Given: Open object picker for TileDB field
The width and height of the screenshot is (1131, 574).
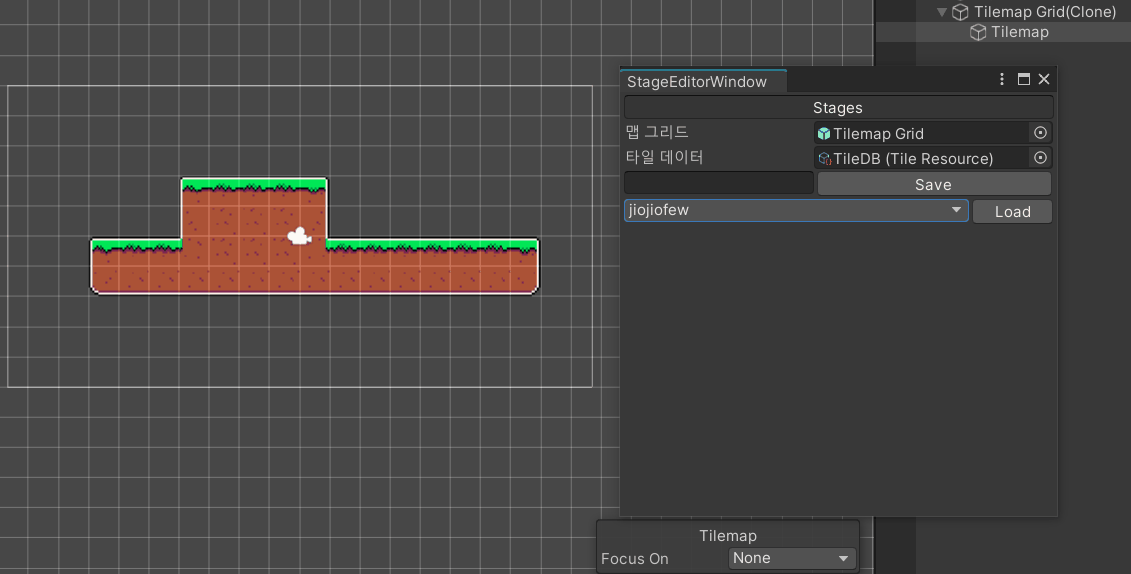Looking at the screenshot, I should click(x=1040, y=158).
